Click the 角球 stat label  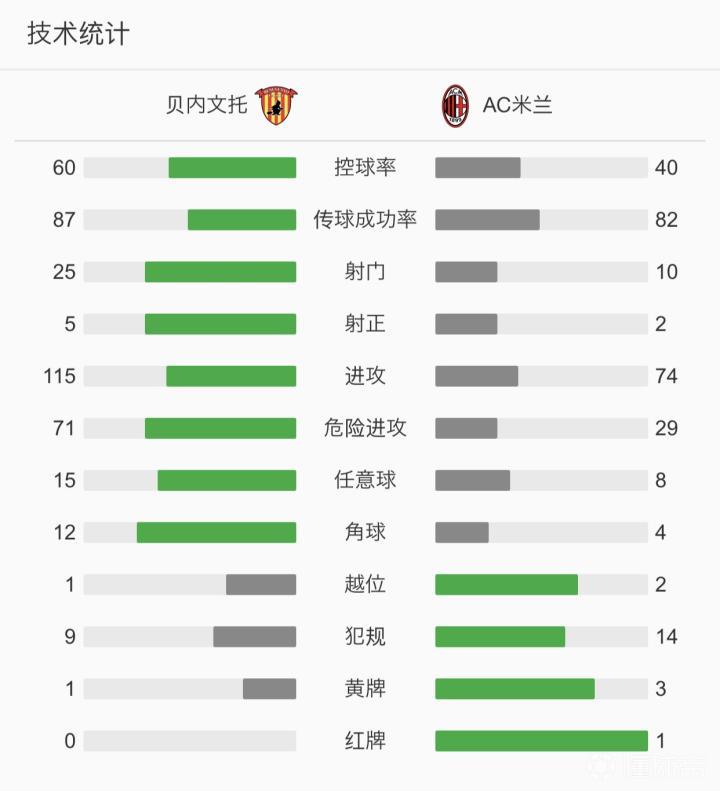(x=365, y=532)
